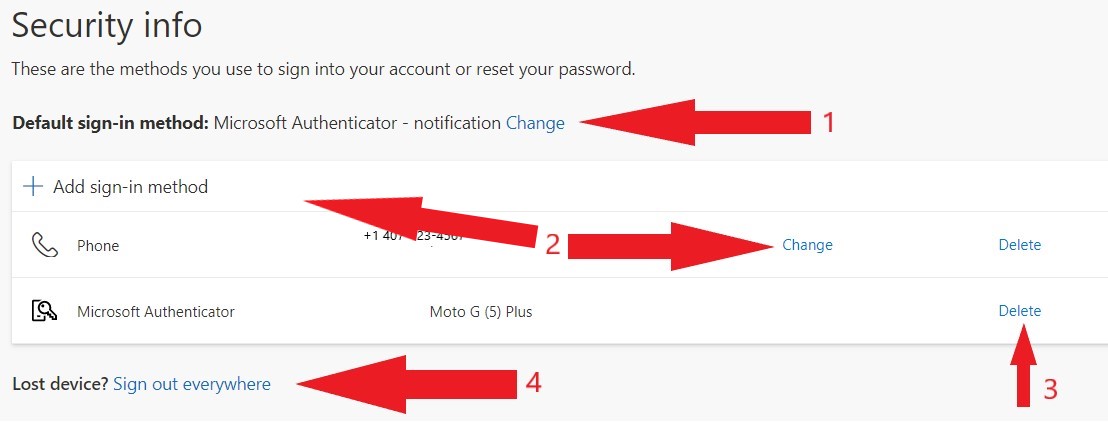
Task: Click the phone handset icon
Action: tap(45, 245)
